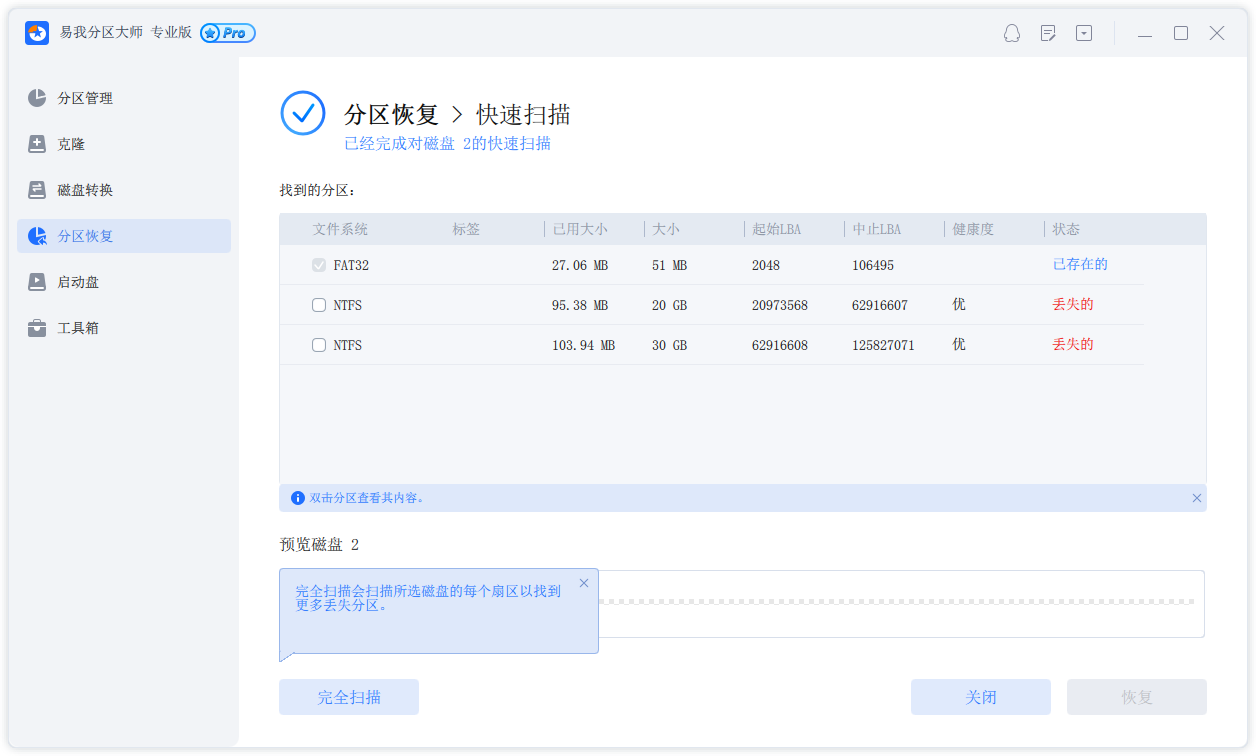Click the 关闭 button
This screenshot has height=756, width=1256.
(980, 697)
